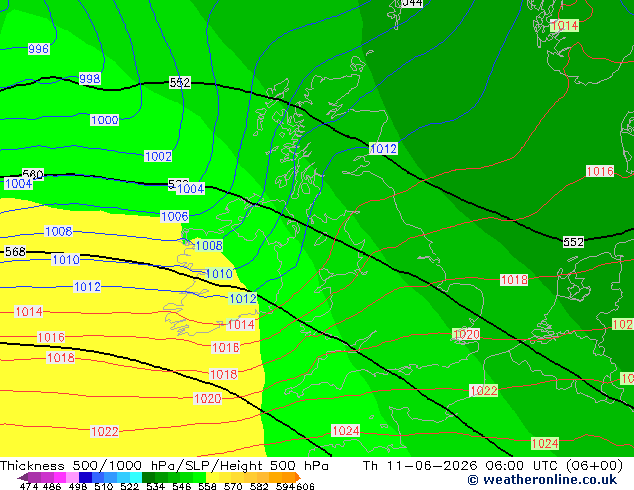Viewport: 634px width, 490px height.
Task: Click the 552 label near 998 isobar
Action: point(180,83)
